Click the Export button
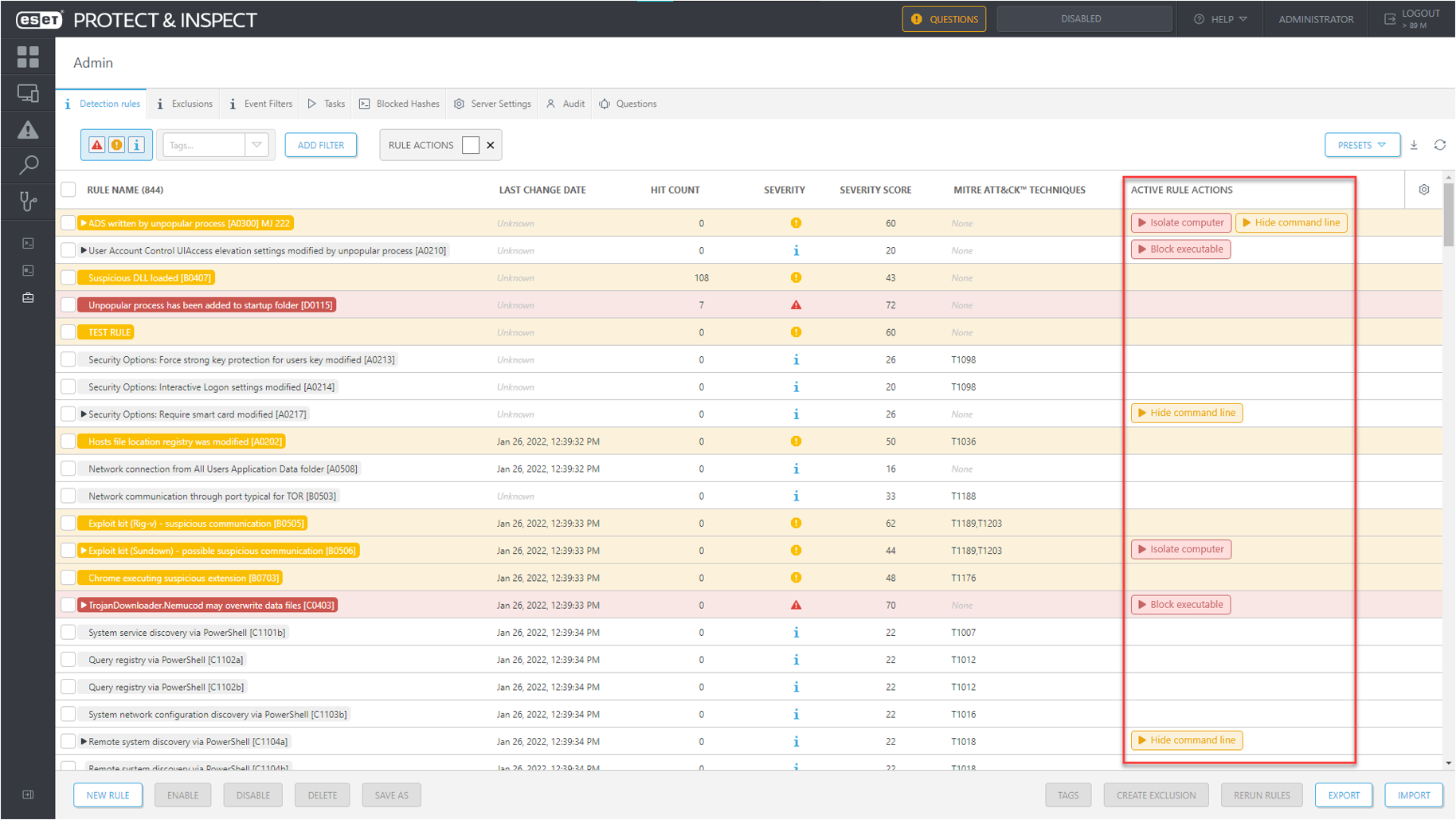Viewport: 1456px width, 820px height. (x=1344, y=795)
